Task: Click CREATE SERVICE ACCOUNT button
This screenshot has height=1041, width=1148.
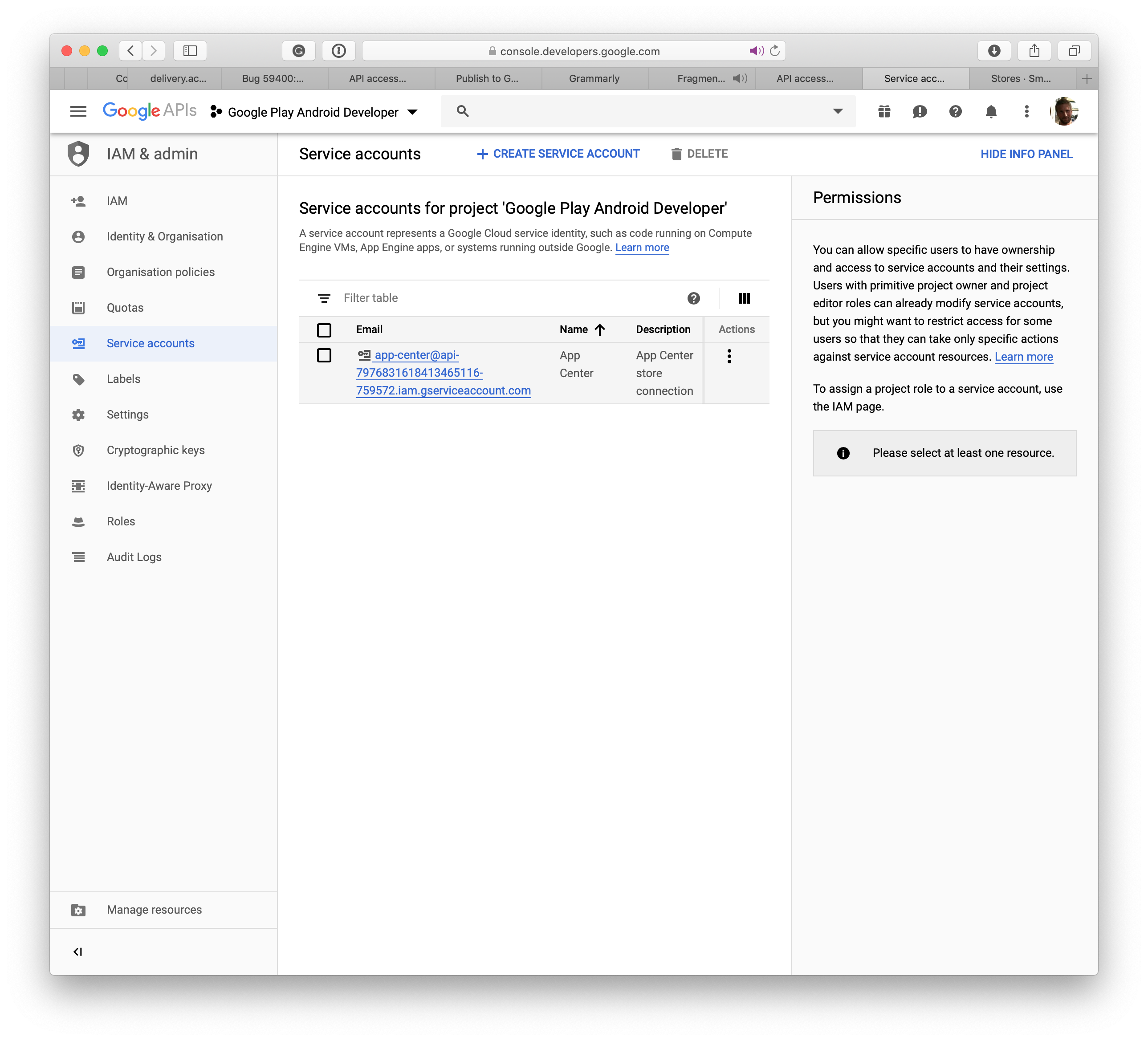Action: pos(557,154)
